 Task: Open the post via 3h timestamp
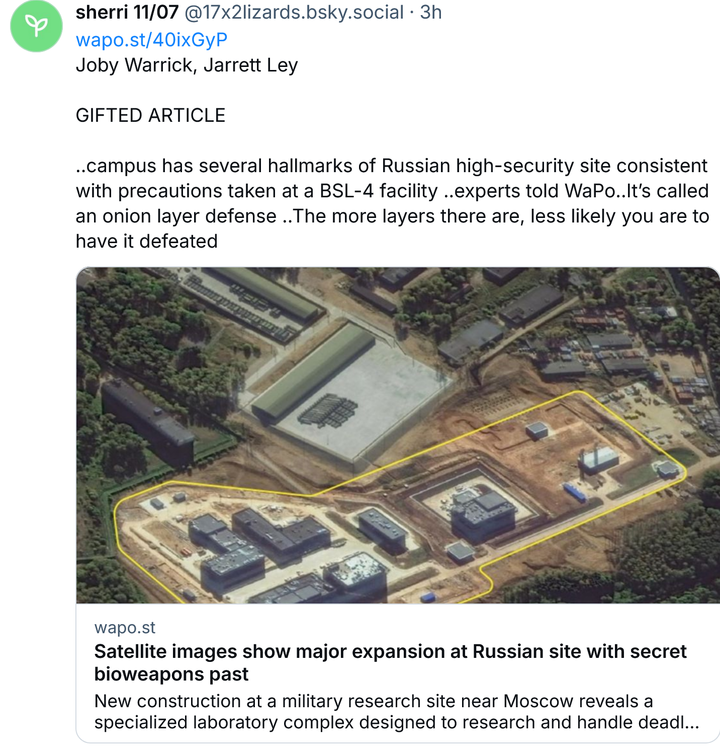point(430,13)
